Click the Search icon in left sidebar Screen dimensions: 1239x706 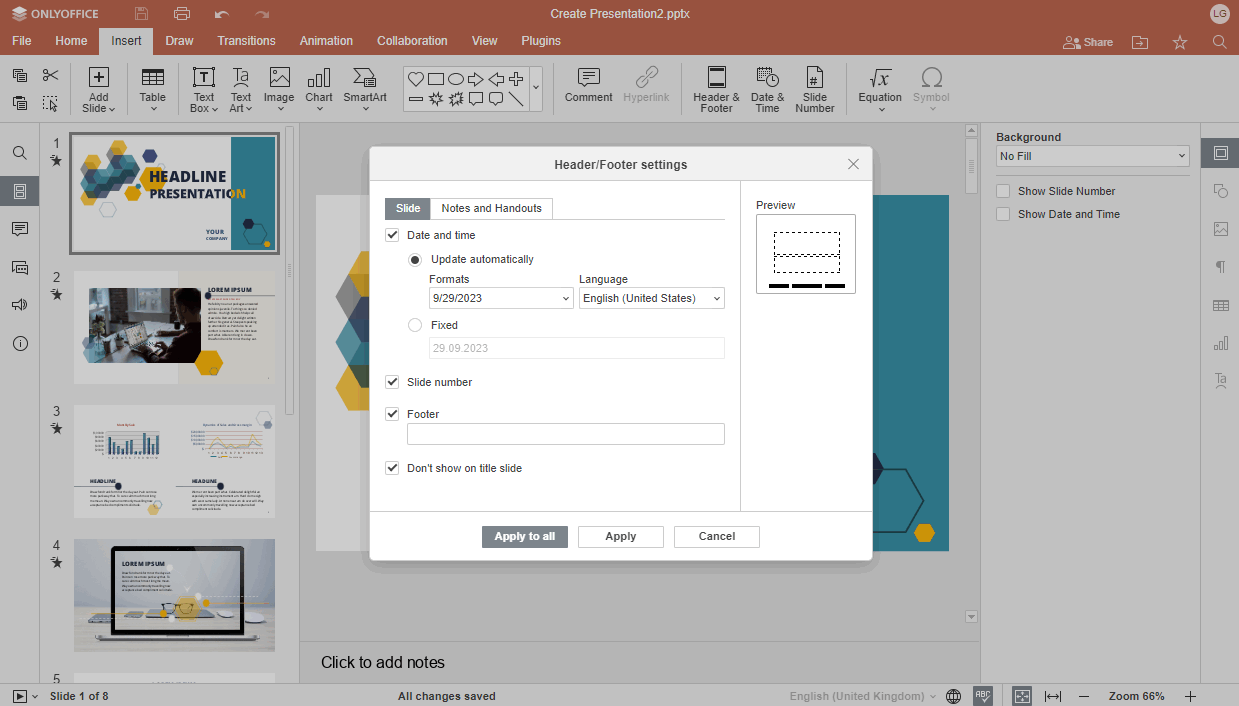coord(20,153)
